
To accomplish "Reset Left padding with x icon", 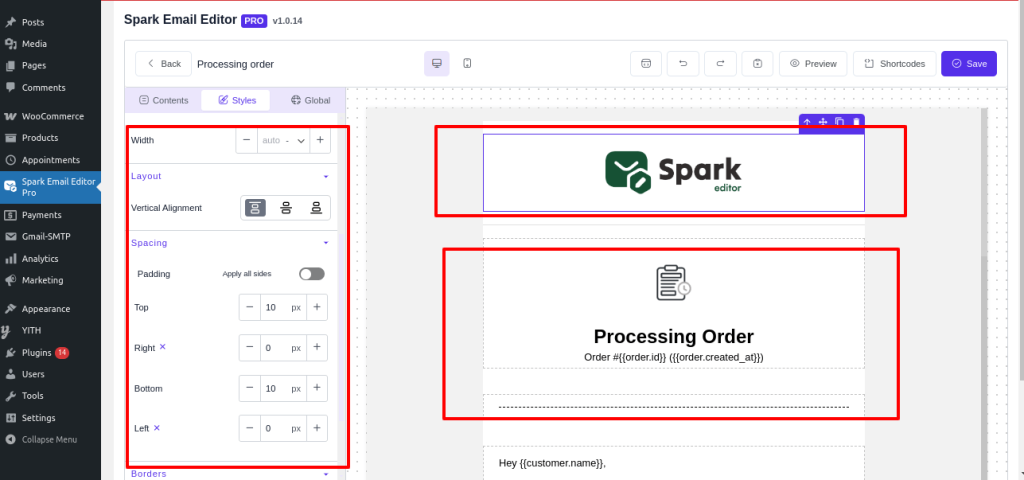I will pos(157,428).
